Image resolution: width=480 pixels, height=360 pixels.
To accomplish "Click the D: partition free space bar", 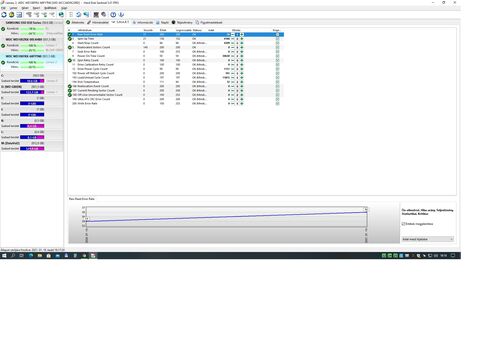I will [x=32, y=92].
